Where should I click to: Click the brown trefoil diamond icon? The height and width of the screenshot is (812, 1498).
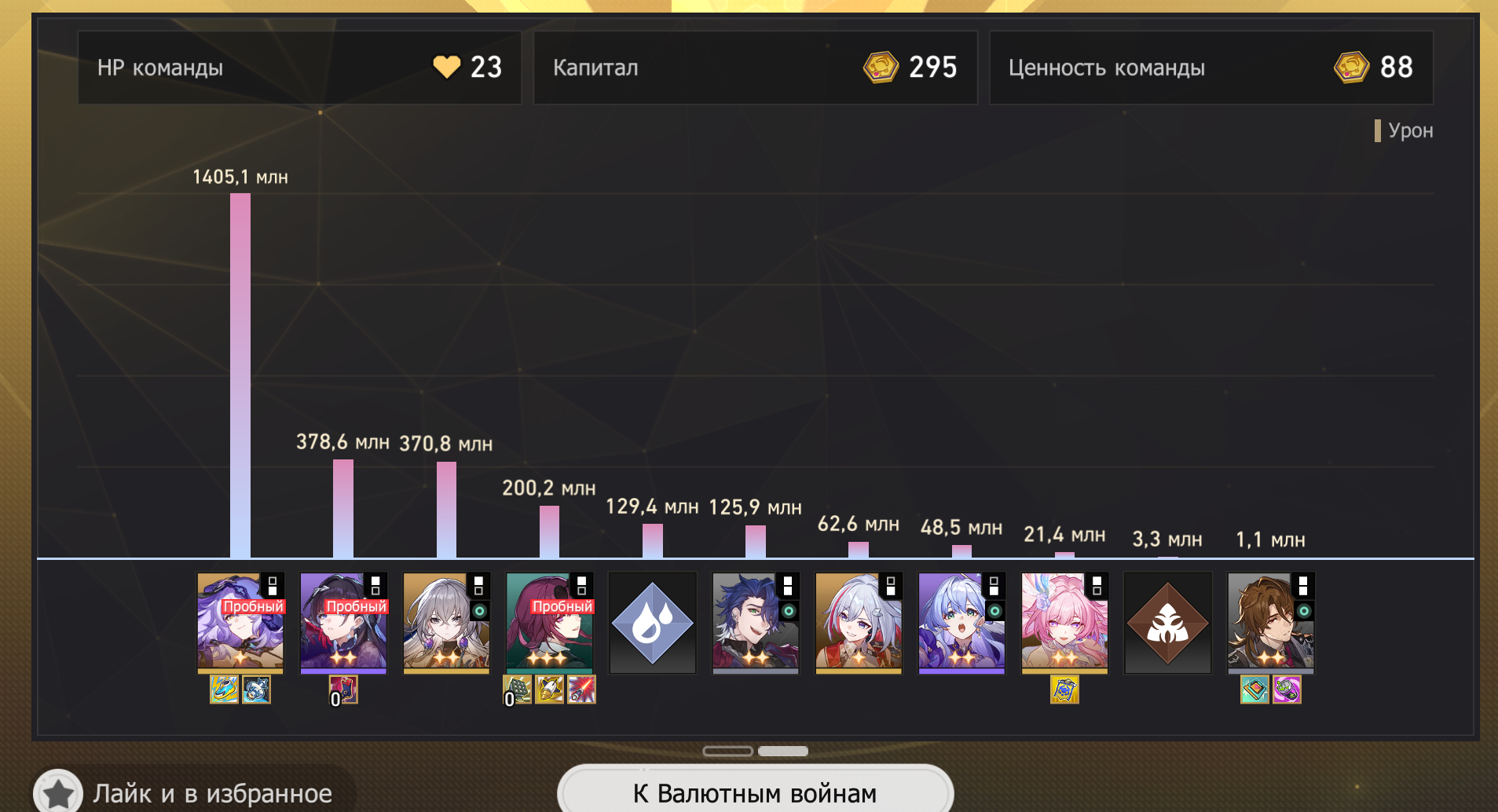coord(1167,623)
